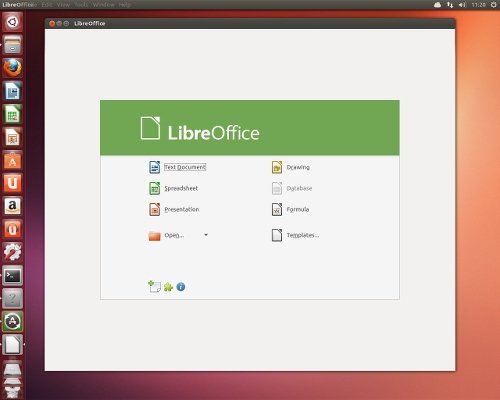Screen dimensions: 500x400
Task: Expand the recent files dropdown arrow beside Open
Action: (x=206, y=235)
